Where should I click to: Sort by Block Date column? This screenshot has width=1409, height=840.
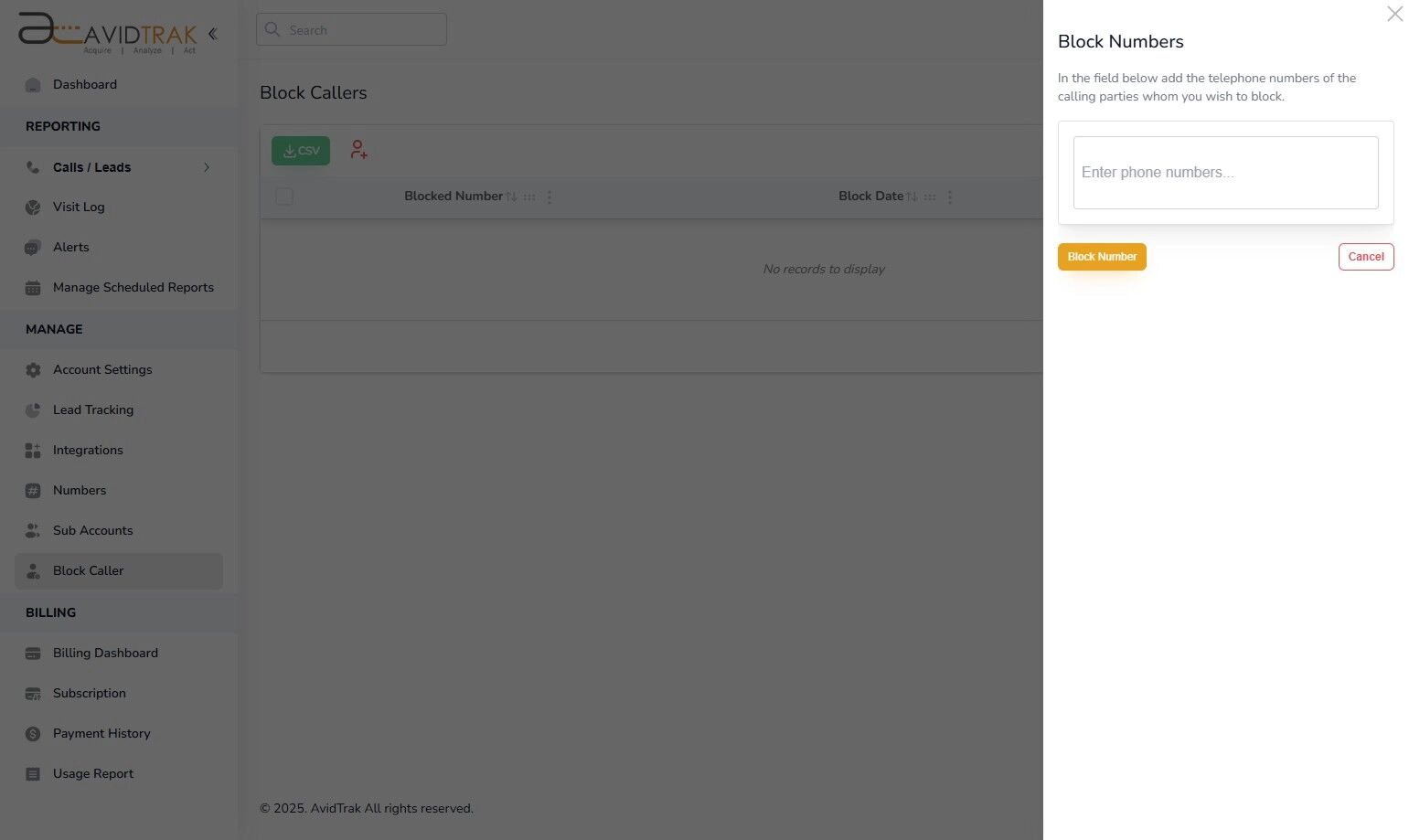[x=912, y=197]
